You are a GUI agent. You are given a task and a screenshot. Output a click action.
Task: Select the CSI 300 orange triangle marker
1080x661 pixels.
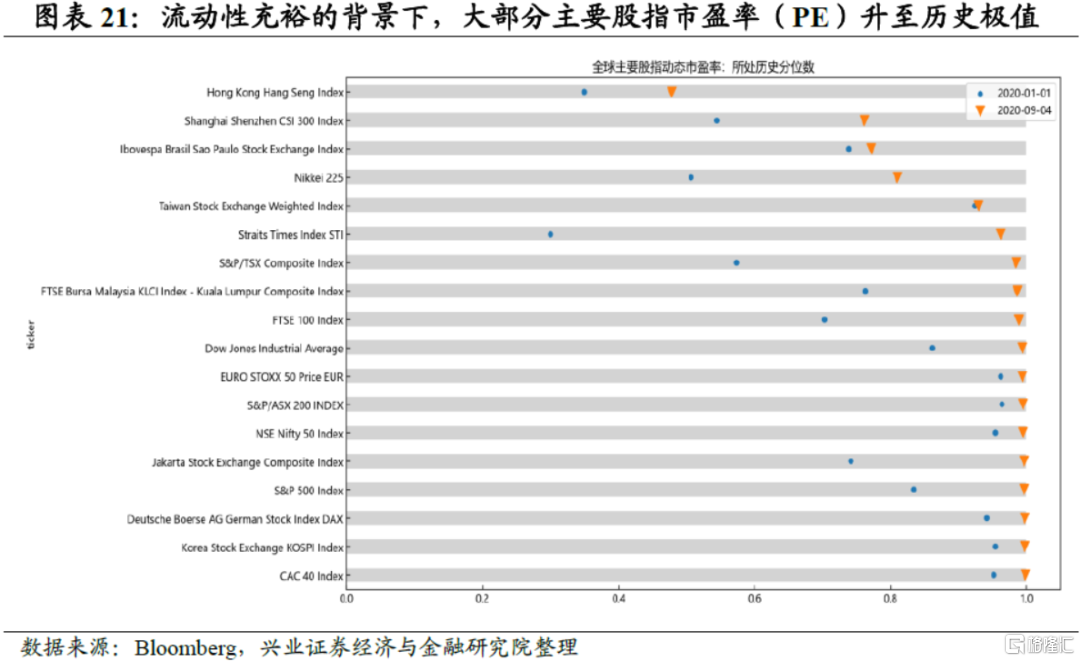[864, 120]
